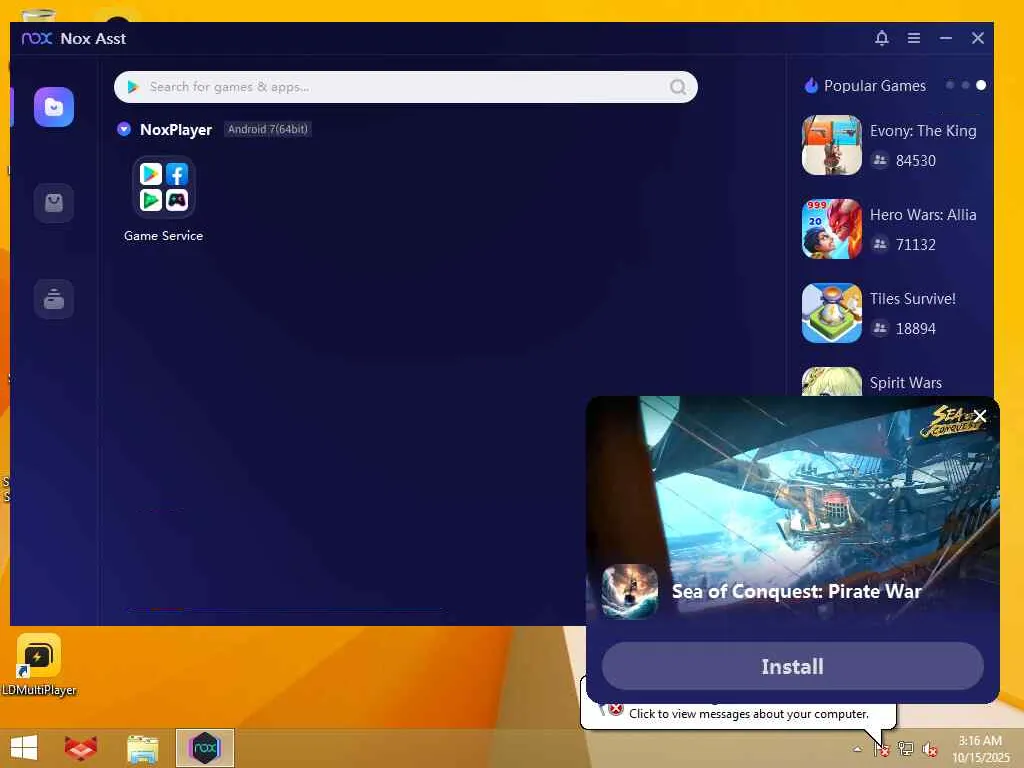
Task: Click the muted volume tray icon
Action: [x=930, y=749]
